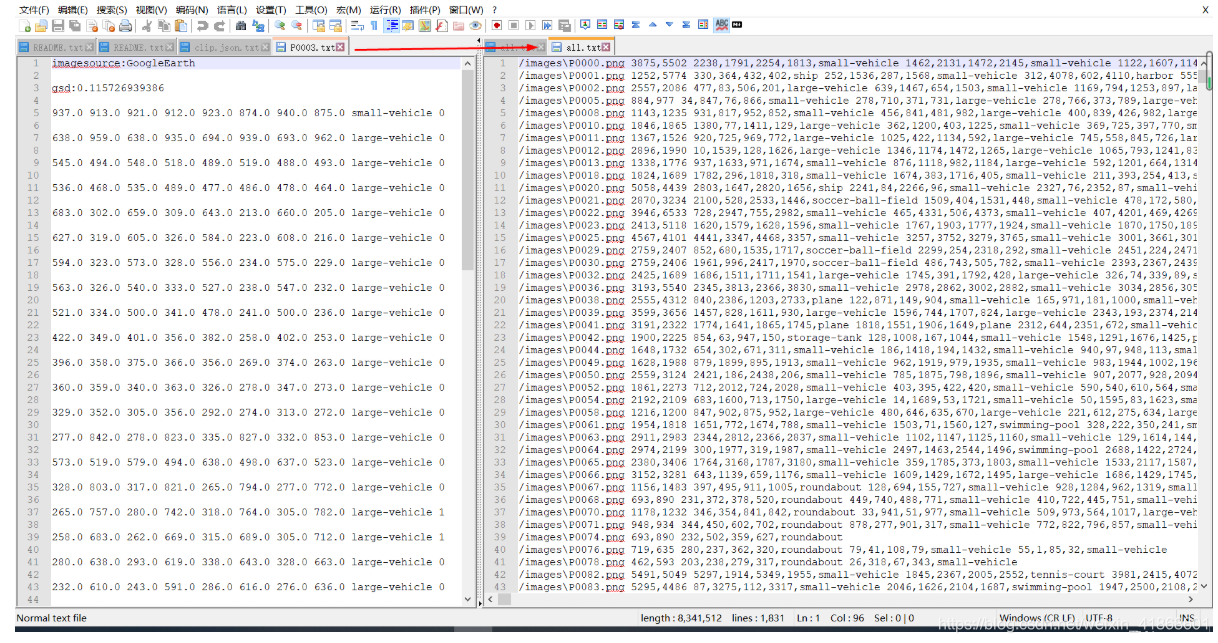
Task: Click Normal text file in status bar
Action: (52, 618)
